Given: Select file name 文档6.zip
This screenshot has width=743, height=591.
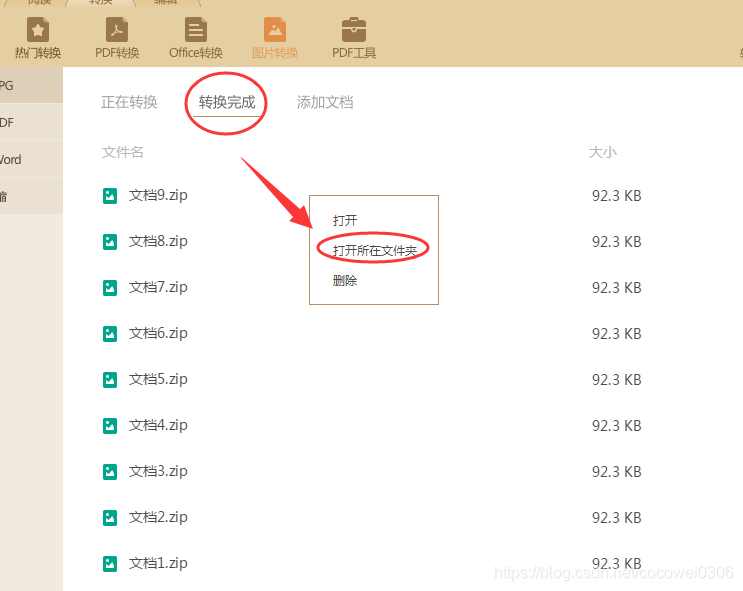Looking at the screenshot, I should point(158,333).
